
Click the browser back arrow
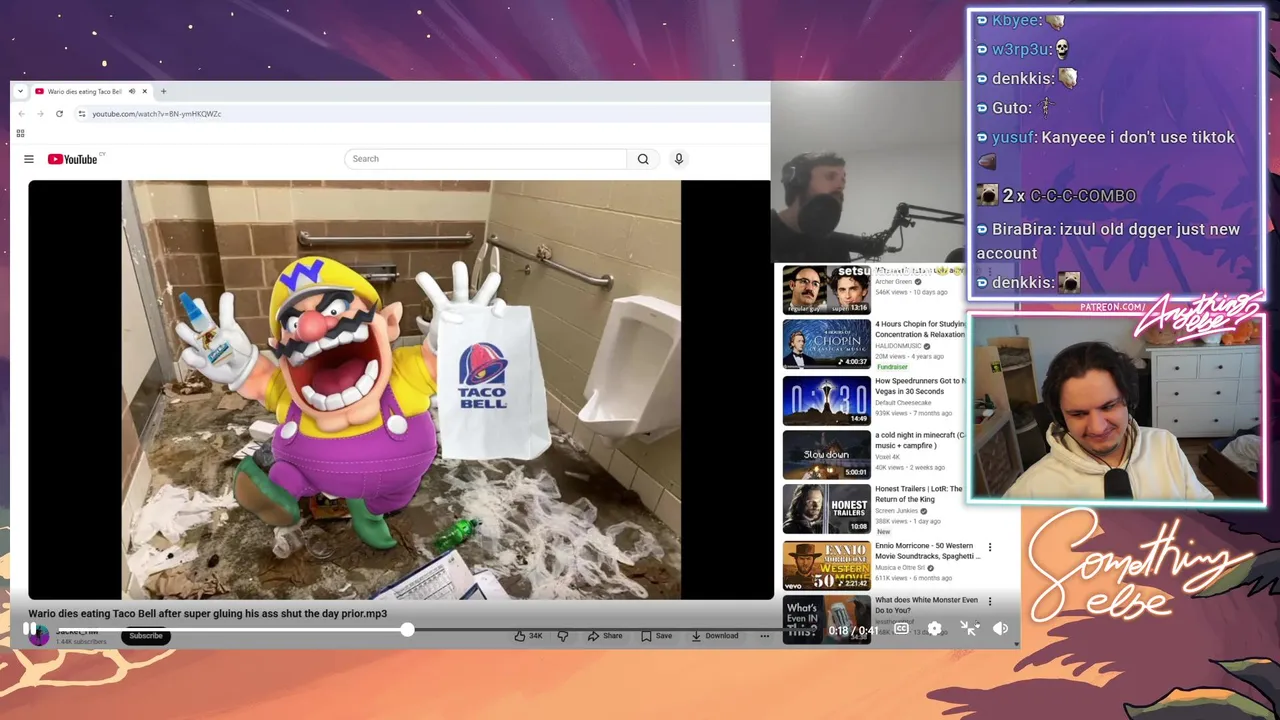point(22,114)
